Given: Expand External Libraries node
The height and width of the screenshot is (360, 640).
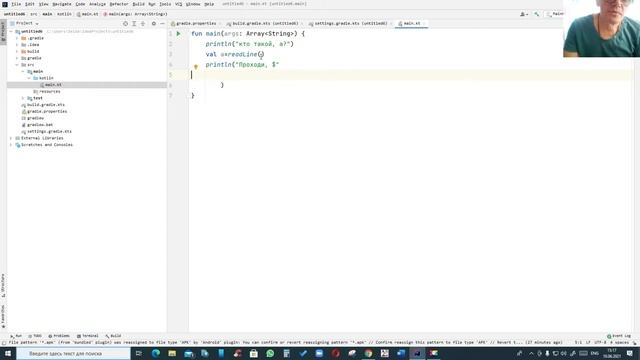Looking at the screenshot, I should [x=11, y=138].
